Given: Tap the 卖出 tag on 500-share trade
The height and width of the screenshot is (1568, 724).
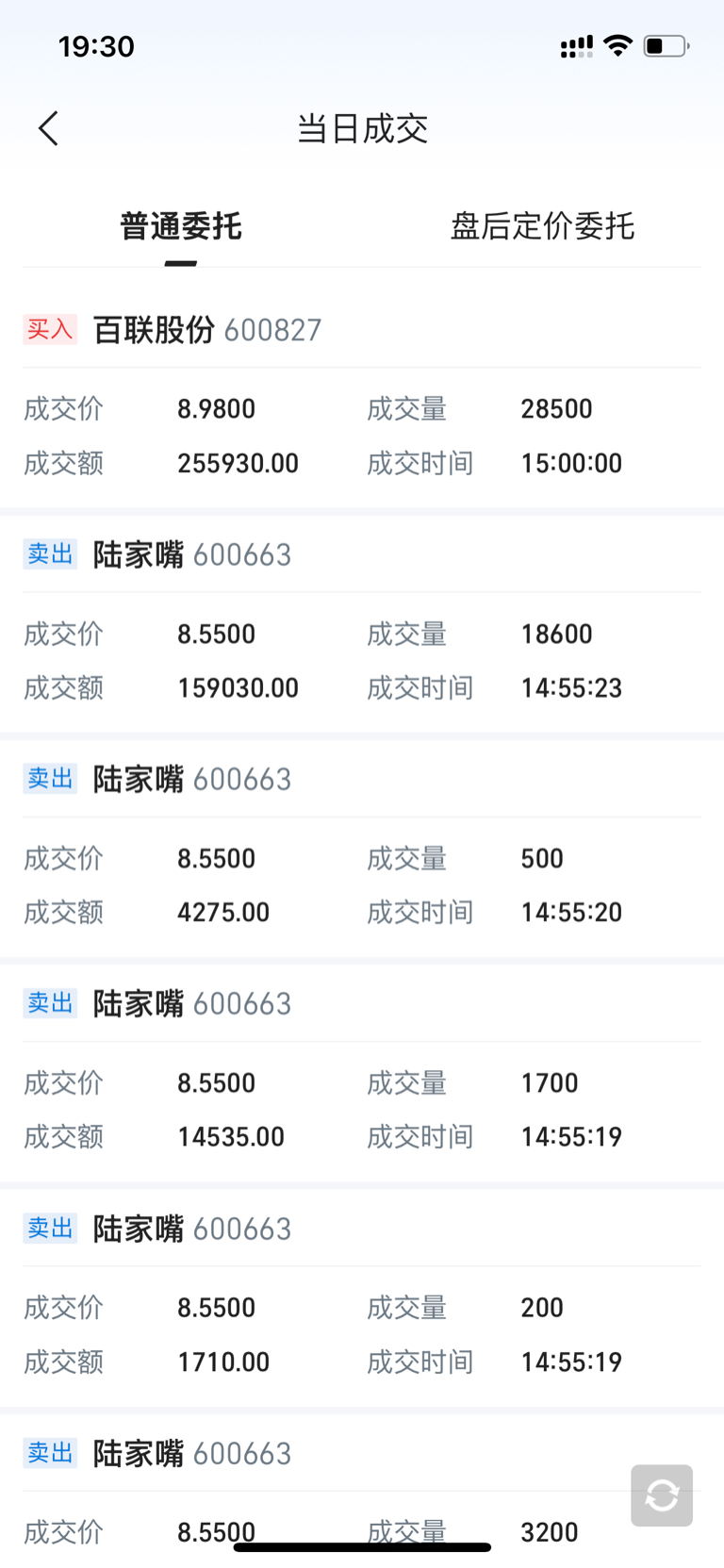Looking at the screenshot, I should [x=50, y=779].
